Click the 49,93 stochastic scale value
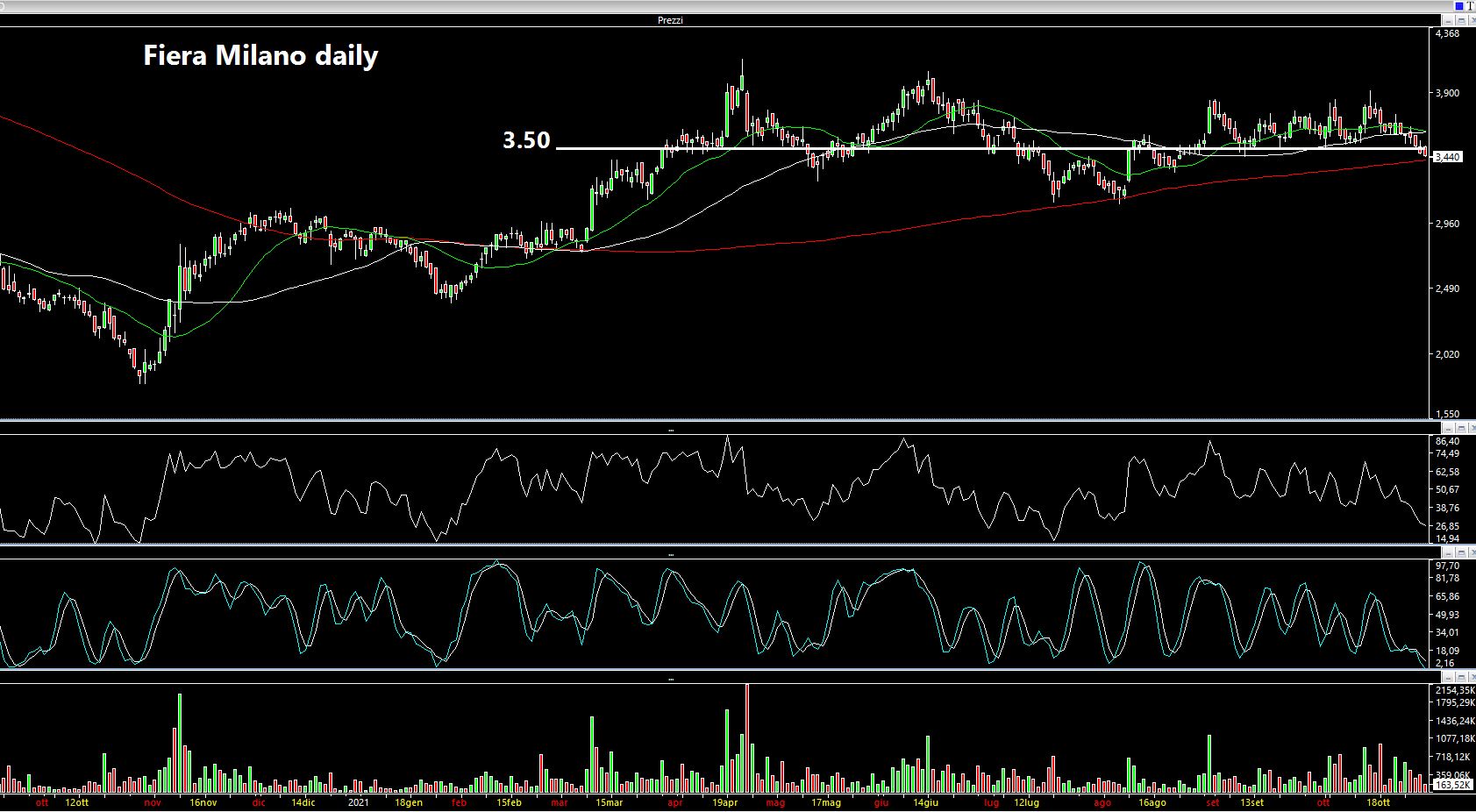 [1447, 615]
